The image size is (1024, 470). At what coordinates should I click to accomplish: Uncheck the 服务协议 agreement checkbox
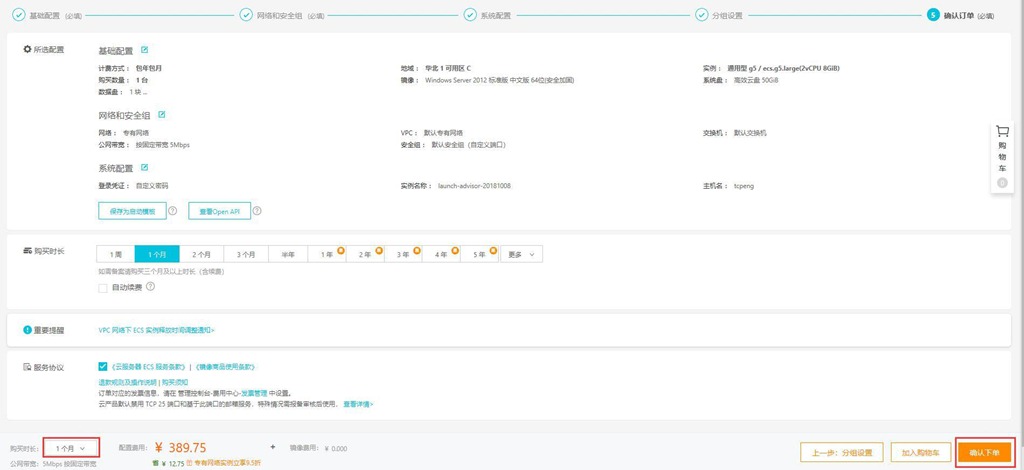(103, 367)
